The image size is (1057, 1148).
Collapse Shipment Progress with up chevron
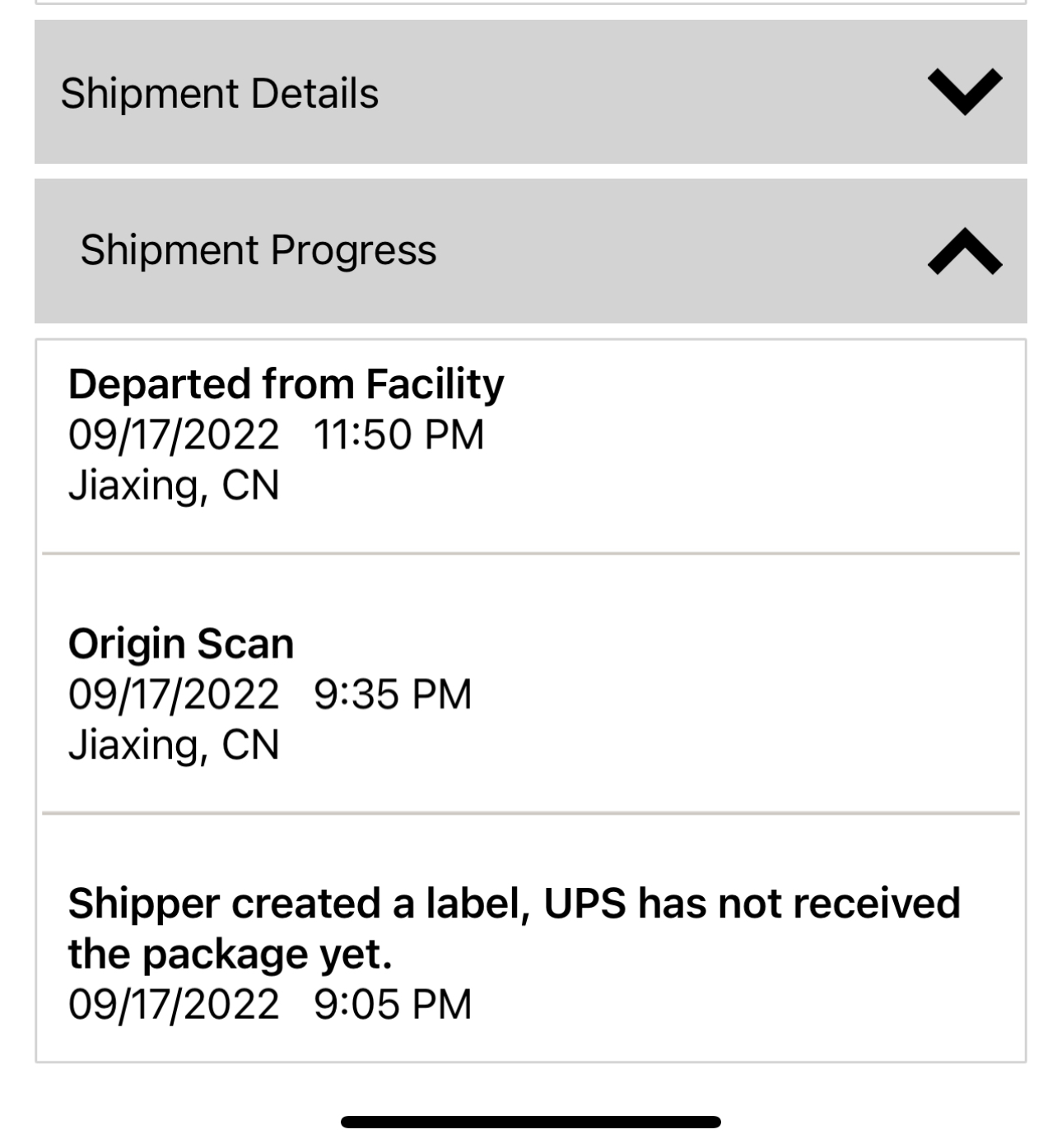(964, 251)
